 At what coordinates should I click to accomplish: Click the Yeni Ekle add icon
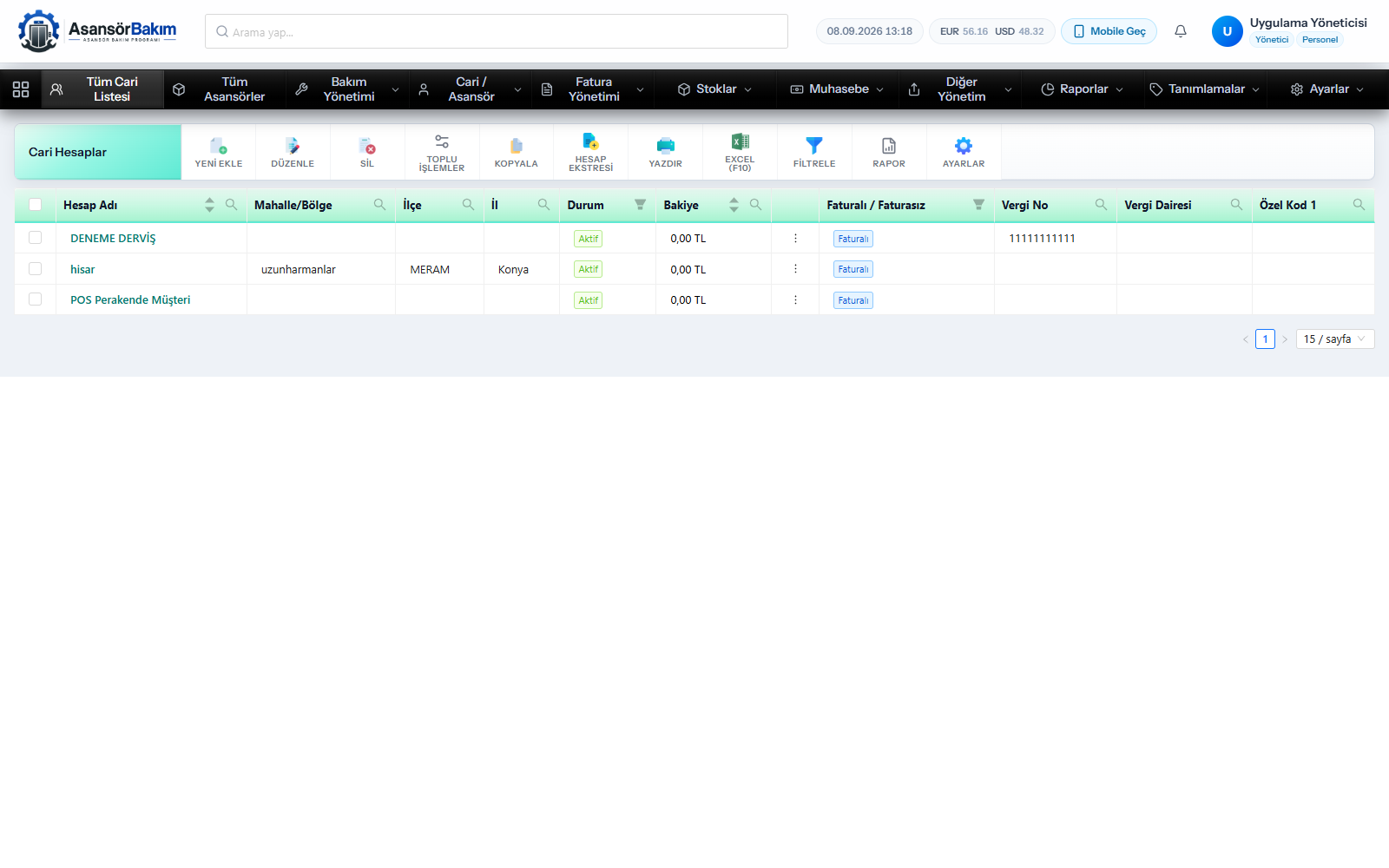pyautogui.click(x=219, y=146)
